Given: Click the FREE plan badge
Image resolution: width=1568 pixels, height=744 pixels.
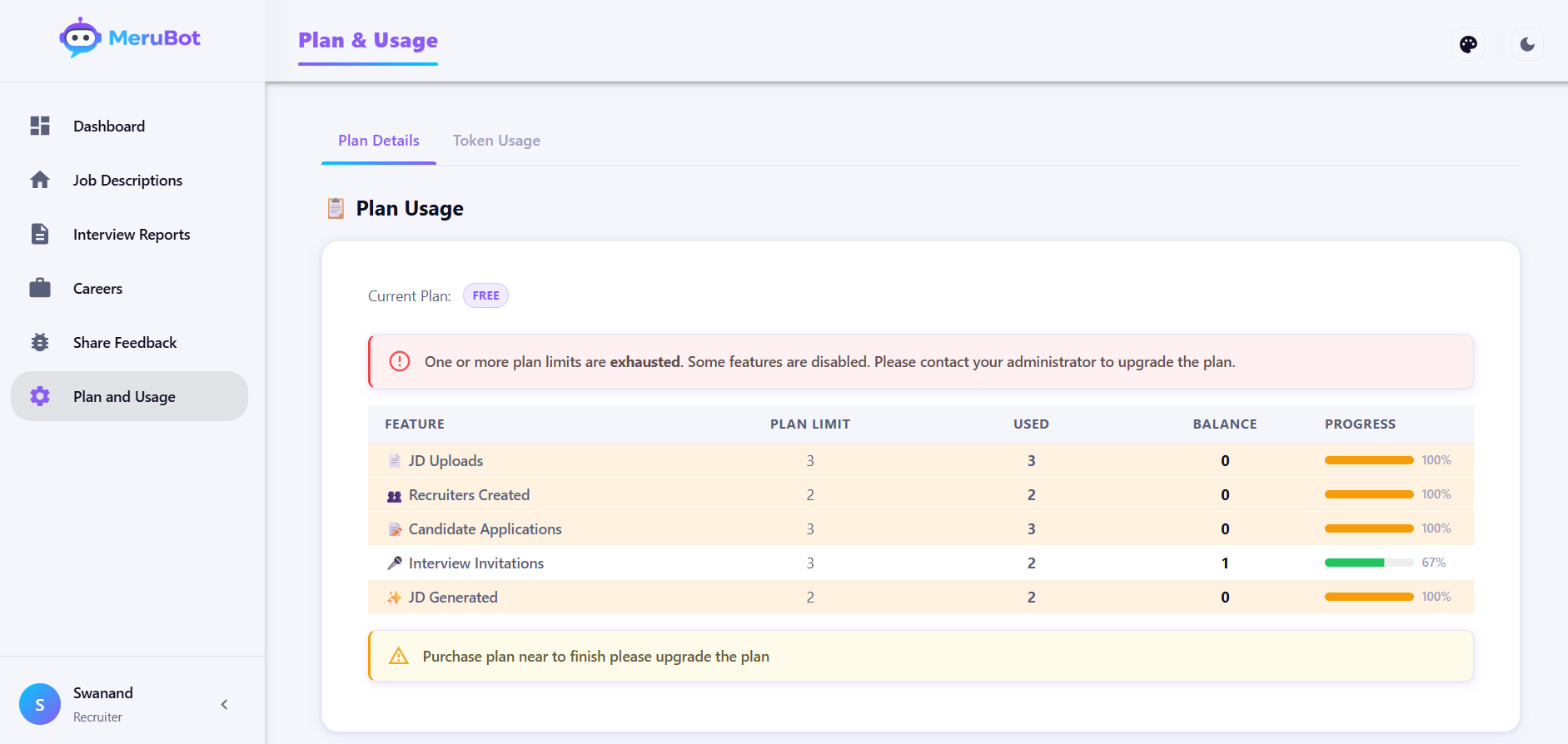Looking at the screenshot, I should (485, 295).
